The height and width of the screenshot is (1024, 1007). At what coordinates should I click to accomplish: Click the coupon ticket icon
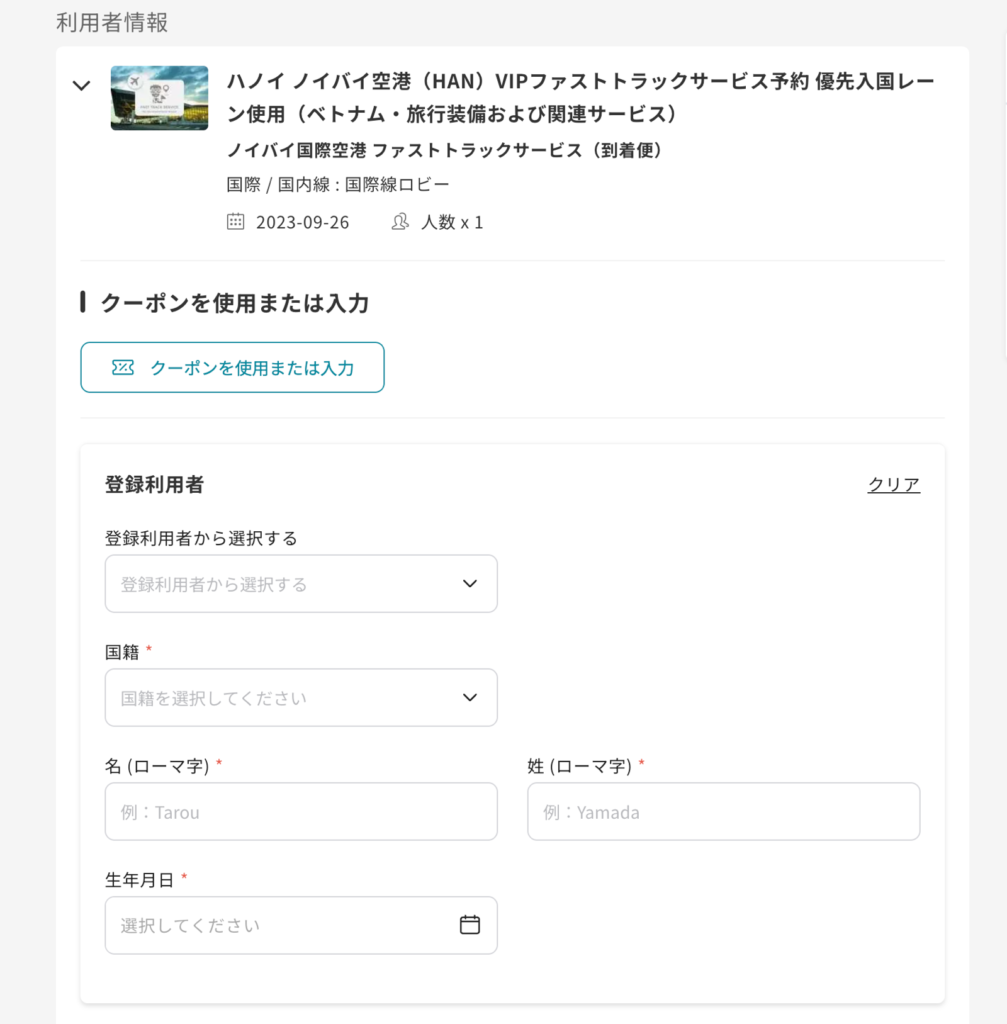pos(123,368)
